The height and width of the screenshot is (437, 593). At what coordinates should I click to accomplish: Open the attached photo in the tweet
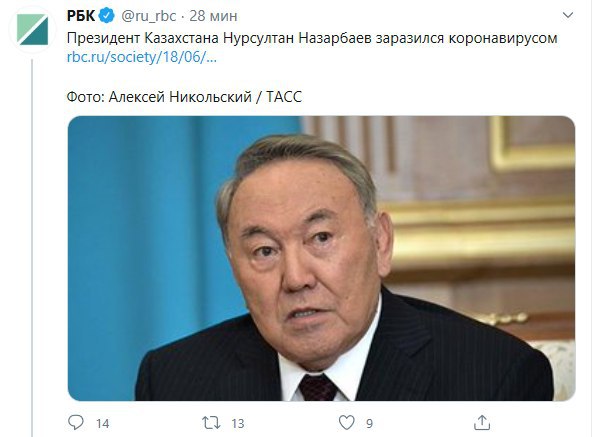[x=321, y=258]
